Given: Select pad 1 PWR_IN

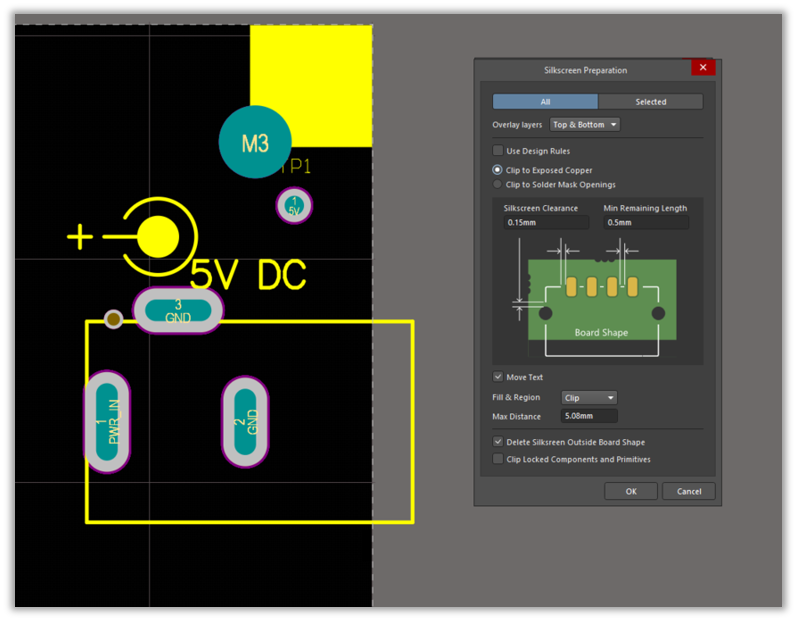Looking at the screenshot, I should tap(107, 422).
